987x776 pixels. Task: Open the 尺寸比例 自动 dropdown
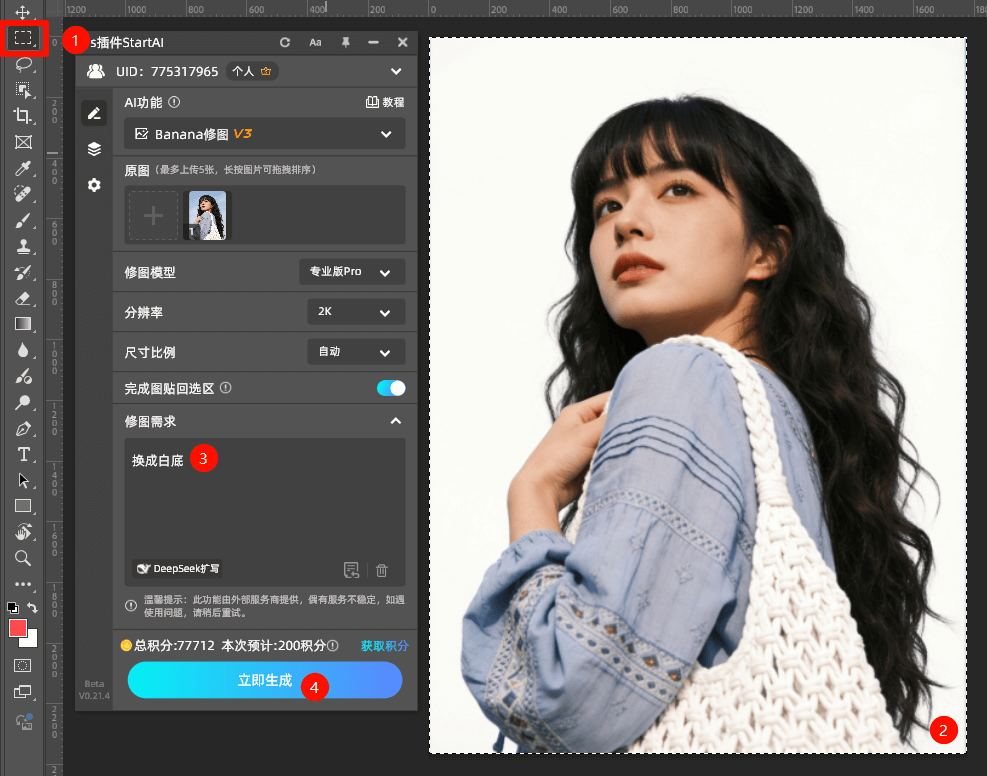356,351
